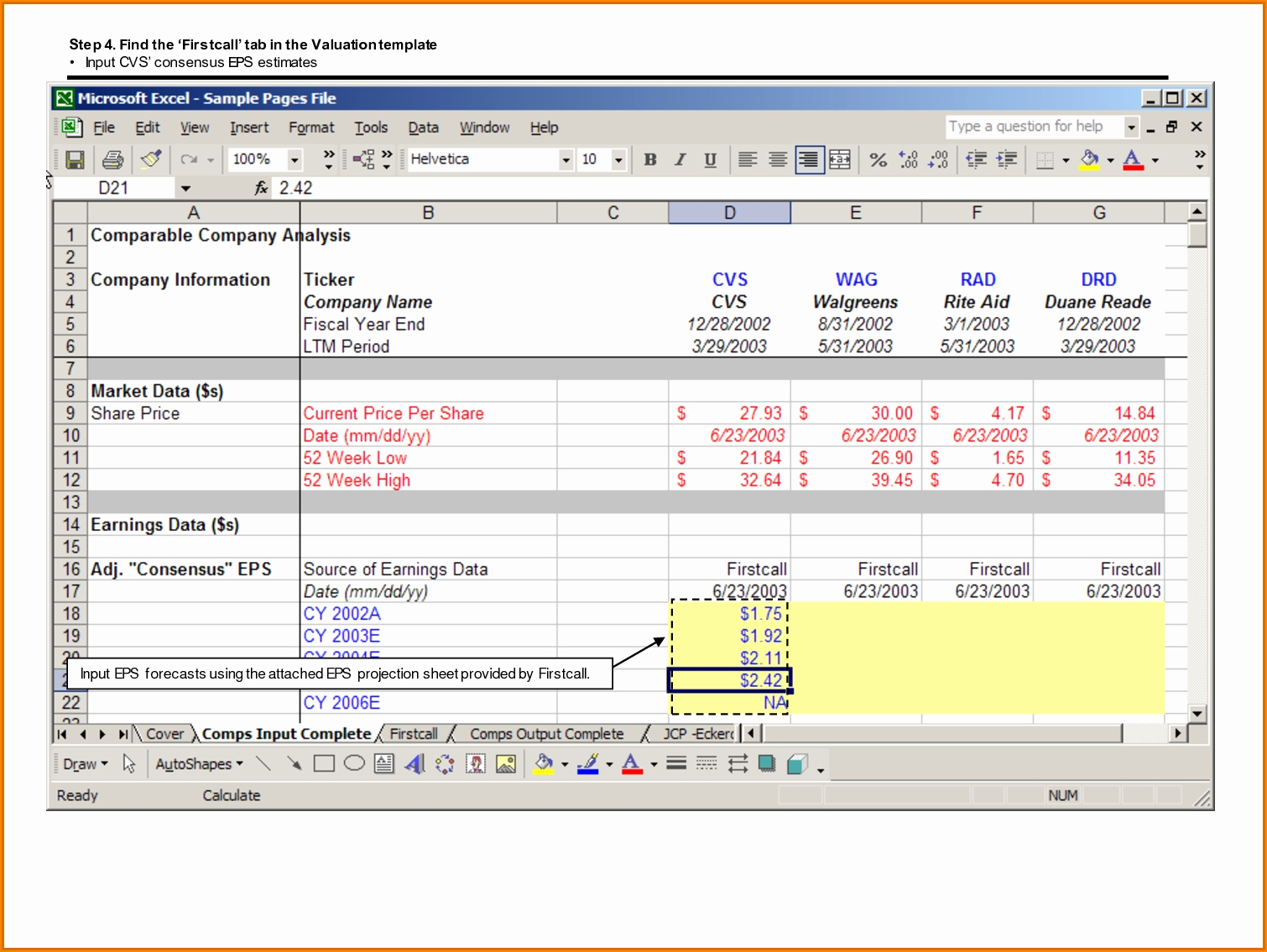The width and height of the screenshot is (1267, 952).
Task: Insert WordArt from drawing toolbar
Action: click(415, 763)
